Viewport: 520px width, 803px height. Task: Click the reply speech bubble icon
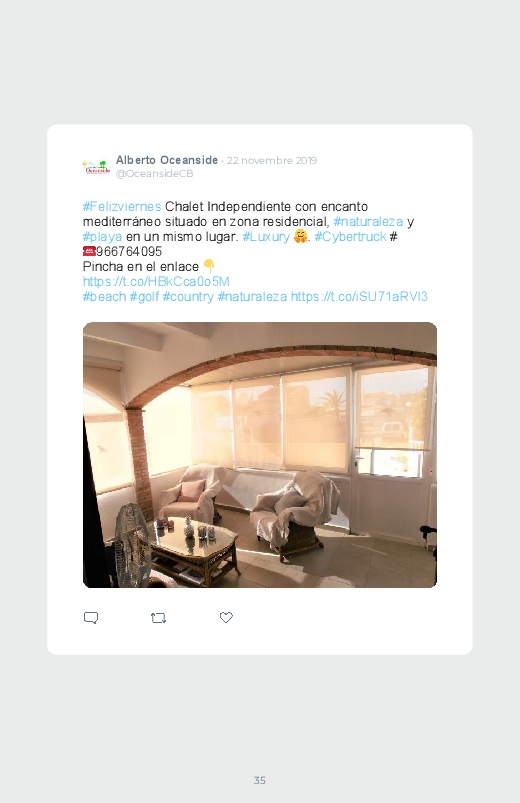coord(91,618)
